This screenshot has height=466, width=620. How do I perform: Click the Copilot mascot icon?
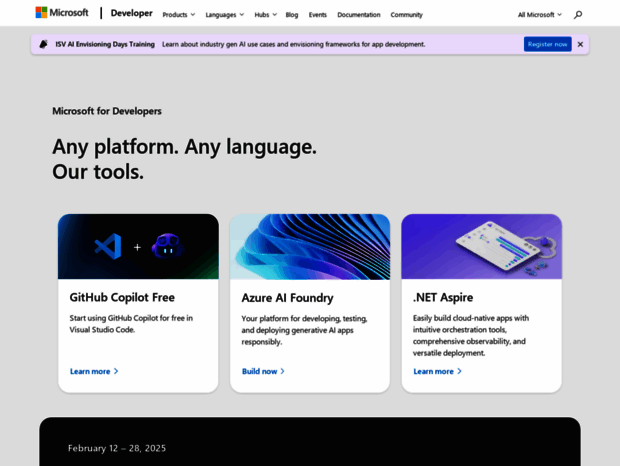(168, 246)
